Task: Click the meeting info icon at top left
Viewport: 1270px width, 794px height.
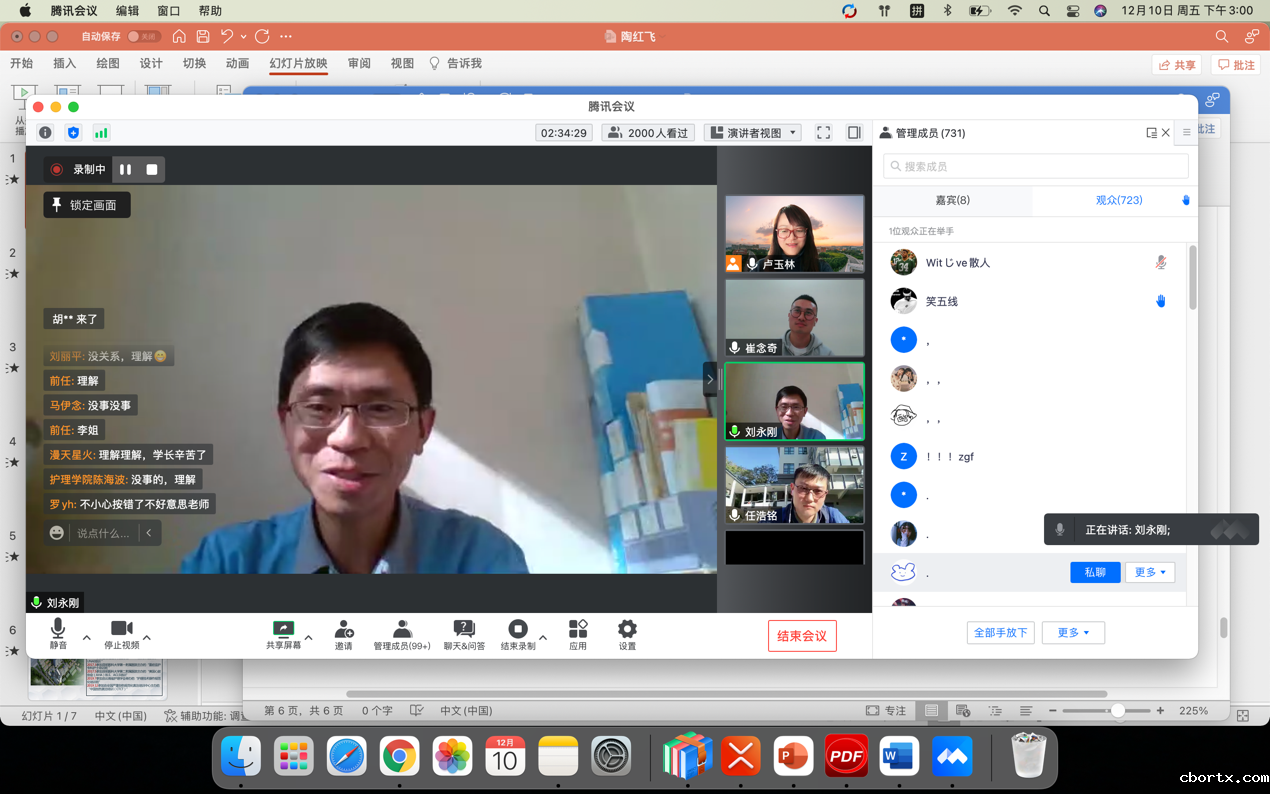Action: coord(45,132)
